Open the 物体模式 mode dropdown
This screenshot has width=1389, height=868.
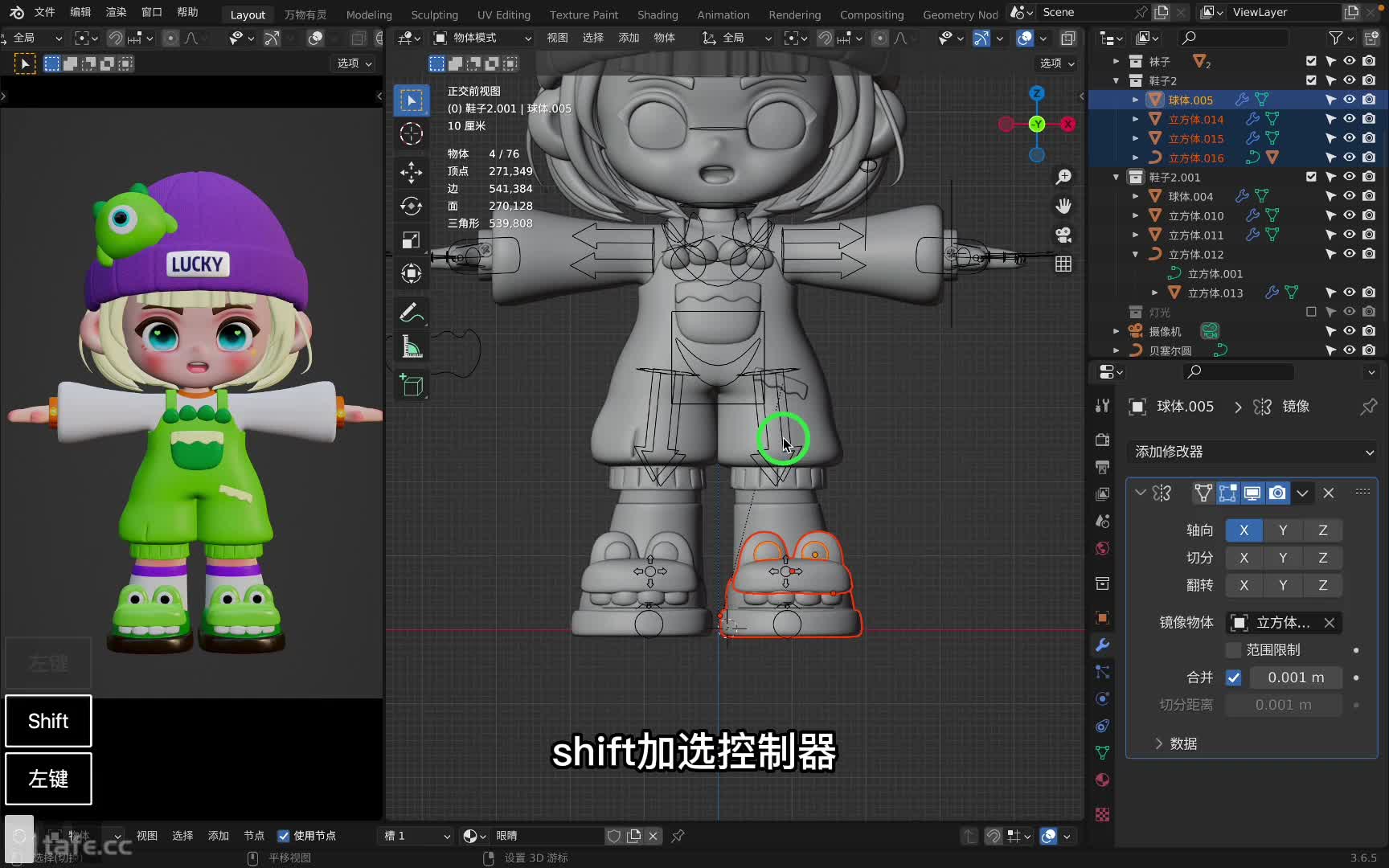click(x=481, y=38)
